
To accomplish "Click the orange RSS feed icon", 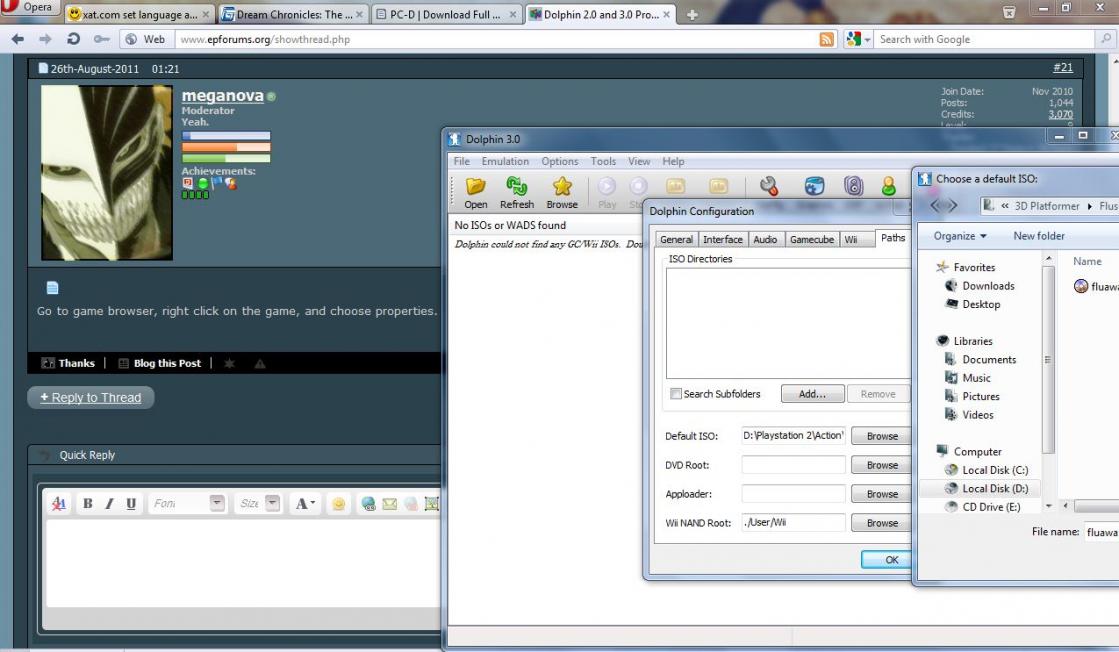I will [827, 39].
